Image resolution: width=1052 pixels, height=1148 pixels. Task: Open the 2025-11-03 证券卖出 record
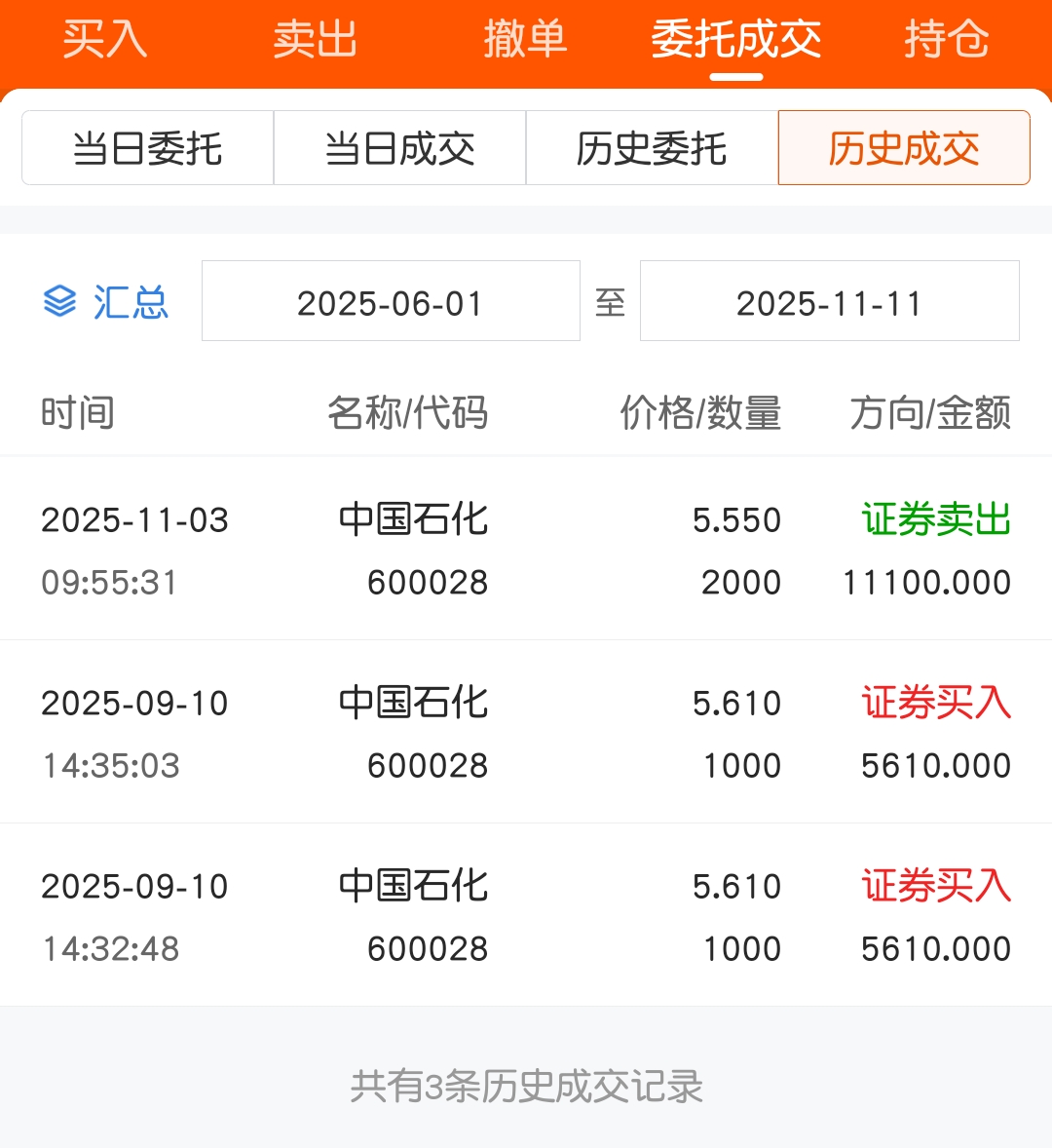[x=526, y=549]
